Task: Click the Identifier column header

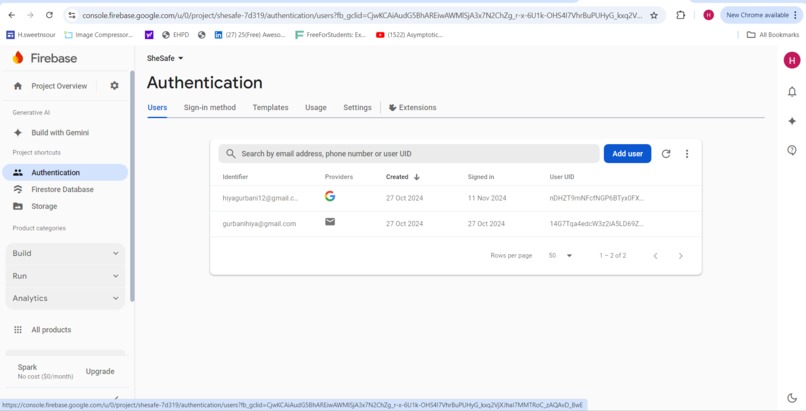Action: coord(235,177)
